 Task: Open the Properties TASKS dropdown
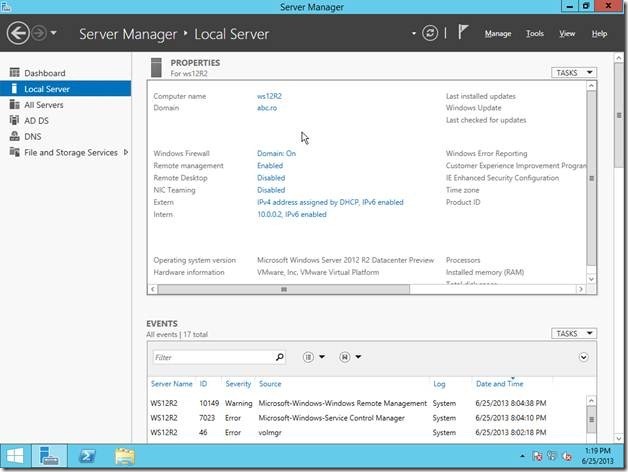574,73
